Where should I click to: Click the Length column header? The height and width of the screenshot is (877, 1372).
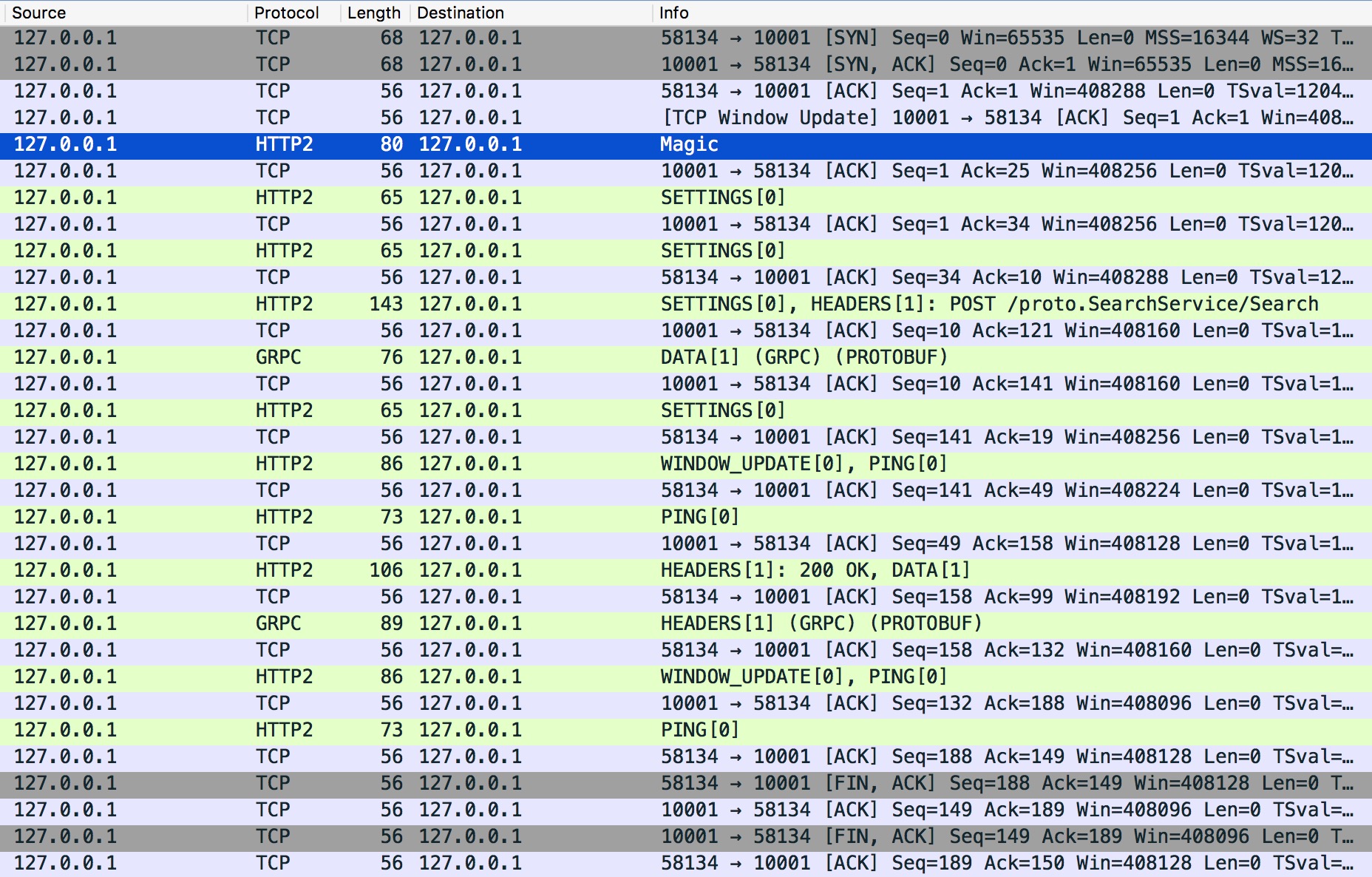click(x=373, y=13)
